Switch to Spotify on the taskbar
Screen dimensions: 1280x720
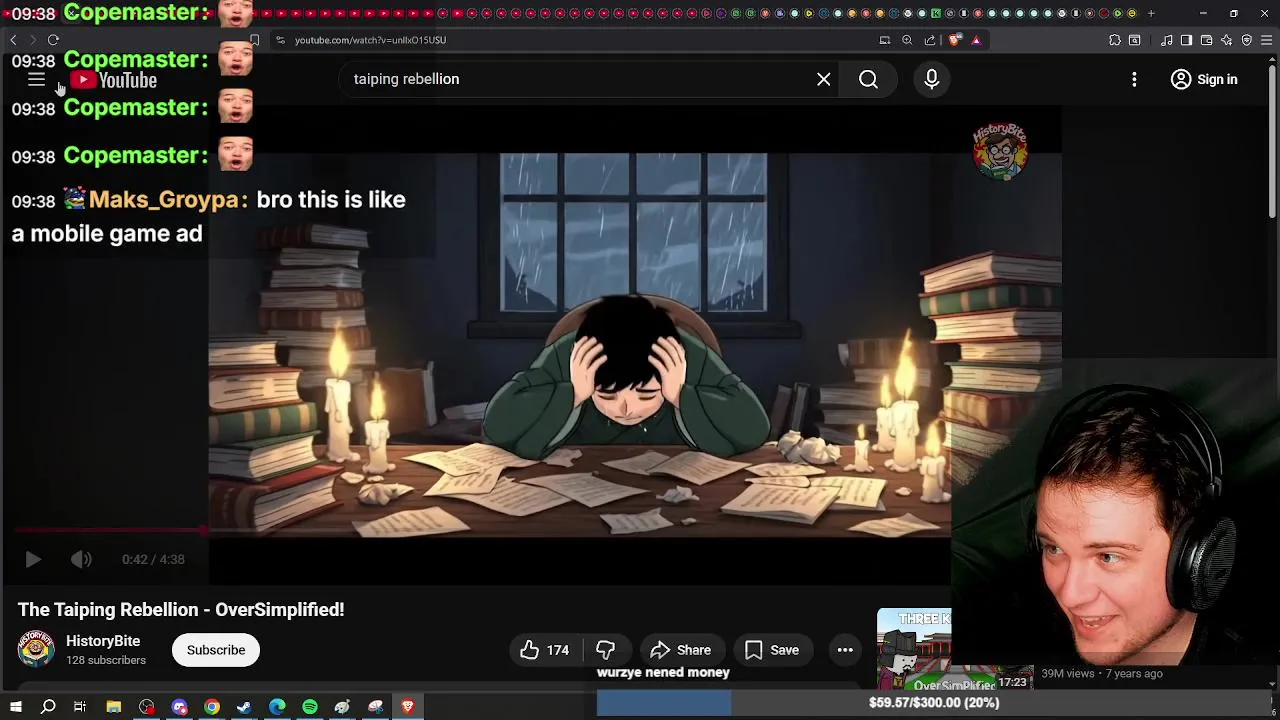[x=310, y=707]
